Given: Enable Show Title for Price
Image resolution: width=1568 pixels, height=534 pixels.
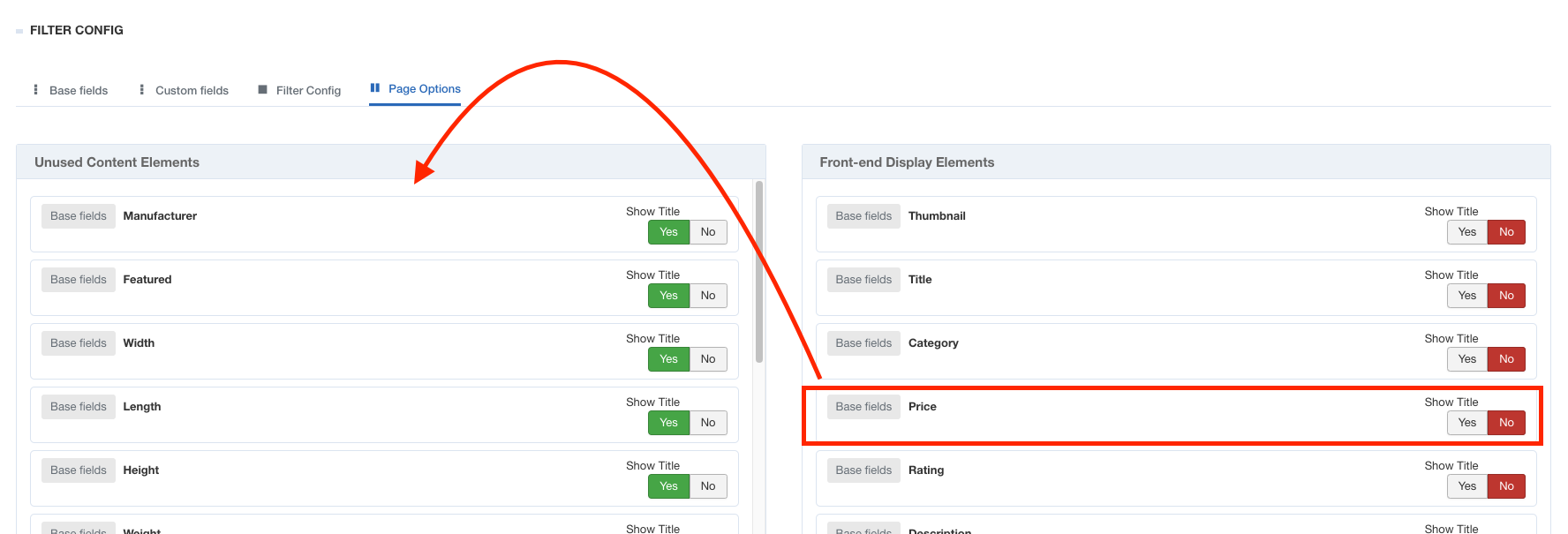Looking at the screenshot, I should [1466, 423].
